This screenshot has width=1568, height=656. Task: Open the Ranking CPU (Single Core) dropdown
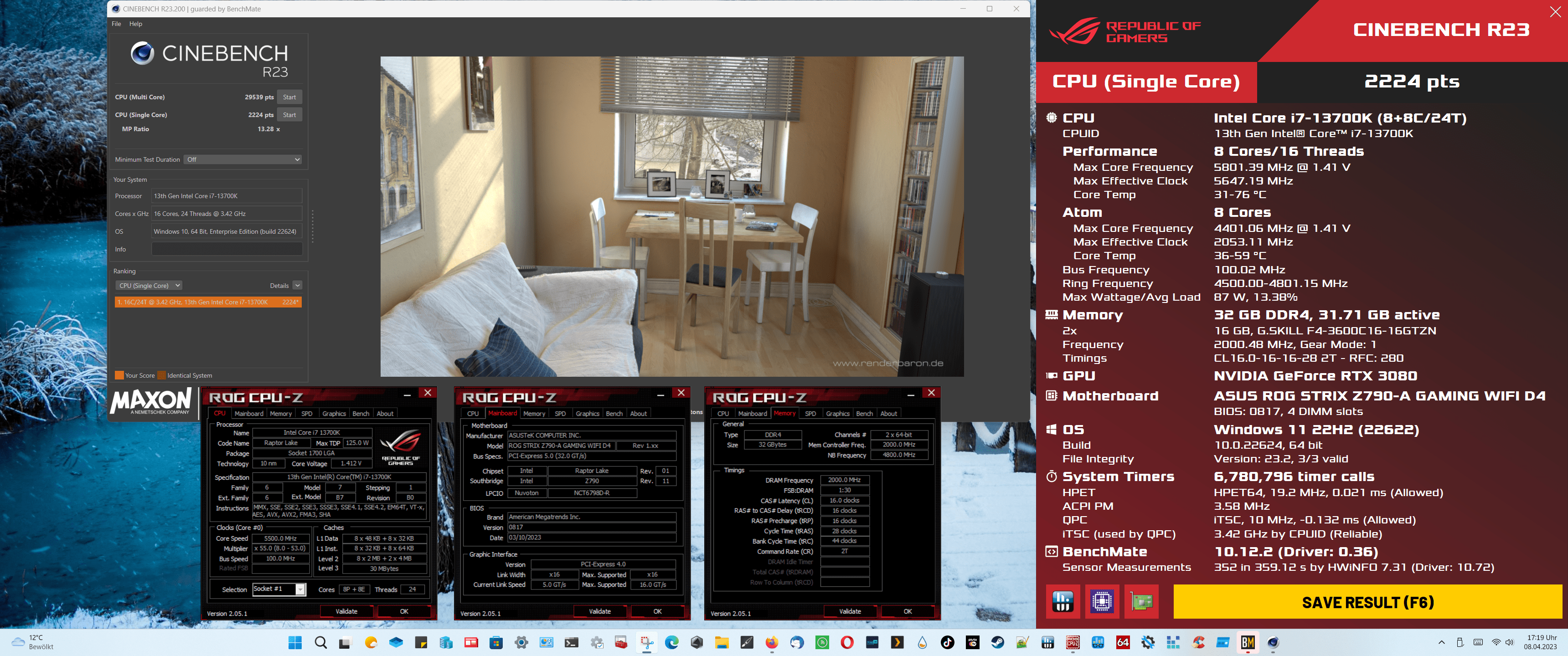click(149, 285)
